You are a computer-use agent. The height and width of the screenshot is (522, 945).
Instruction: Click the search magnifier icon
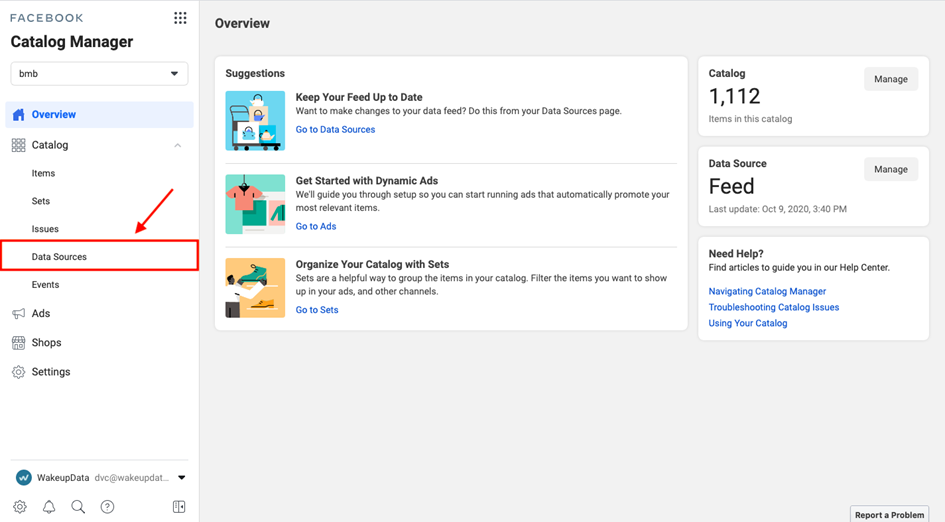click(78, 507)
